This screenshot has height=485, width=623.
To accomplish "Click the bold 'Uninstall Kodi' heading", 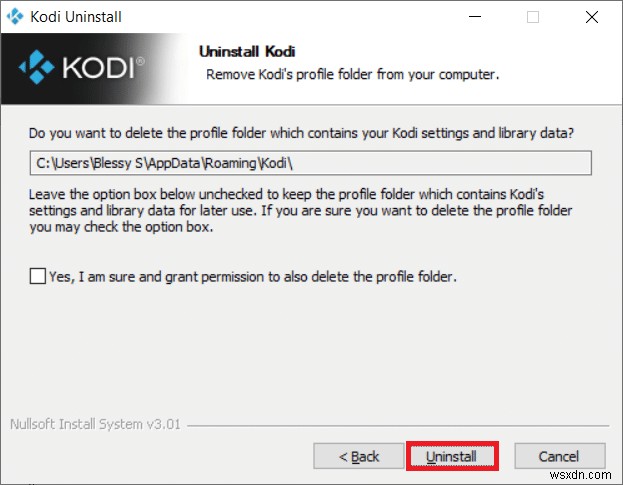I will [x=247, y=52].
